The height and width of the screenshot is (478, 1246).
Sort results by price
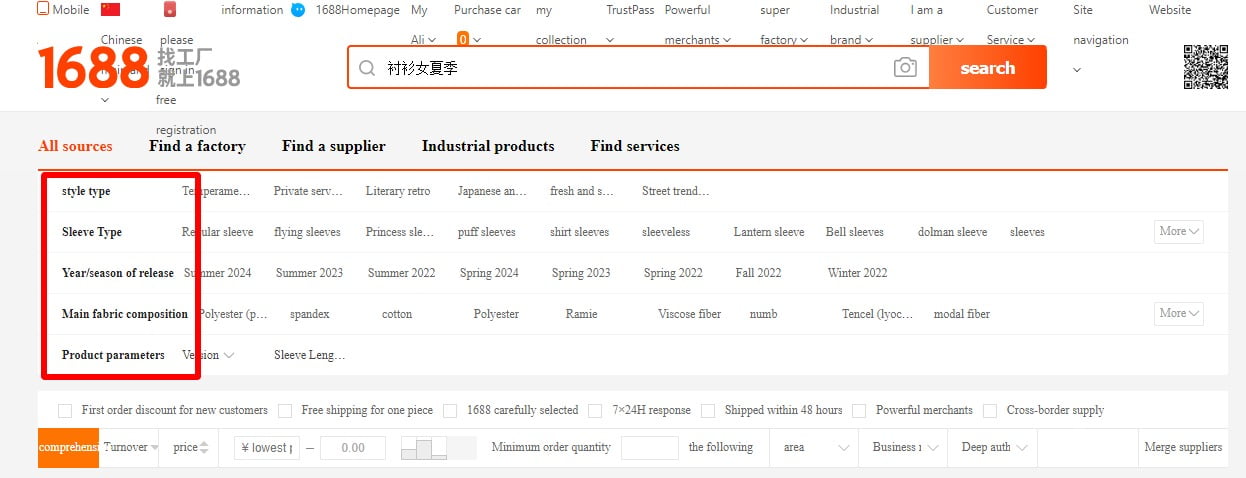tap(190, 448)
